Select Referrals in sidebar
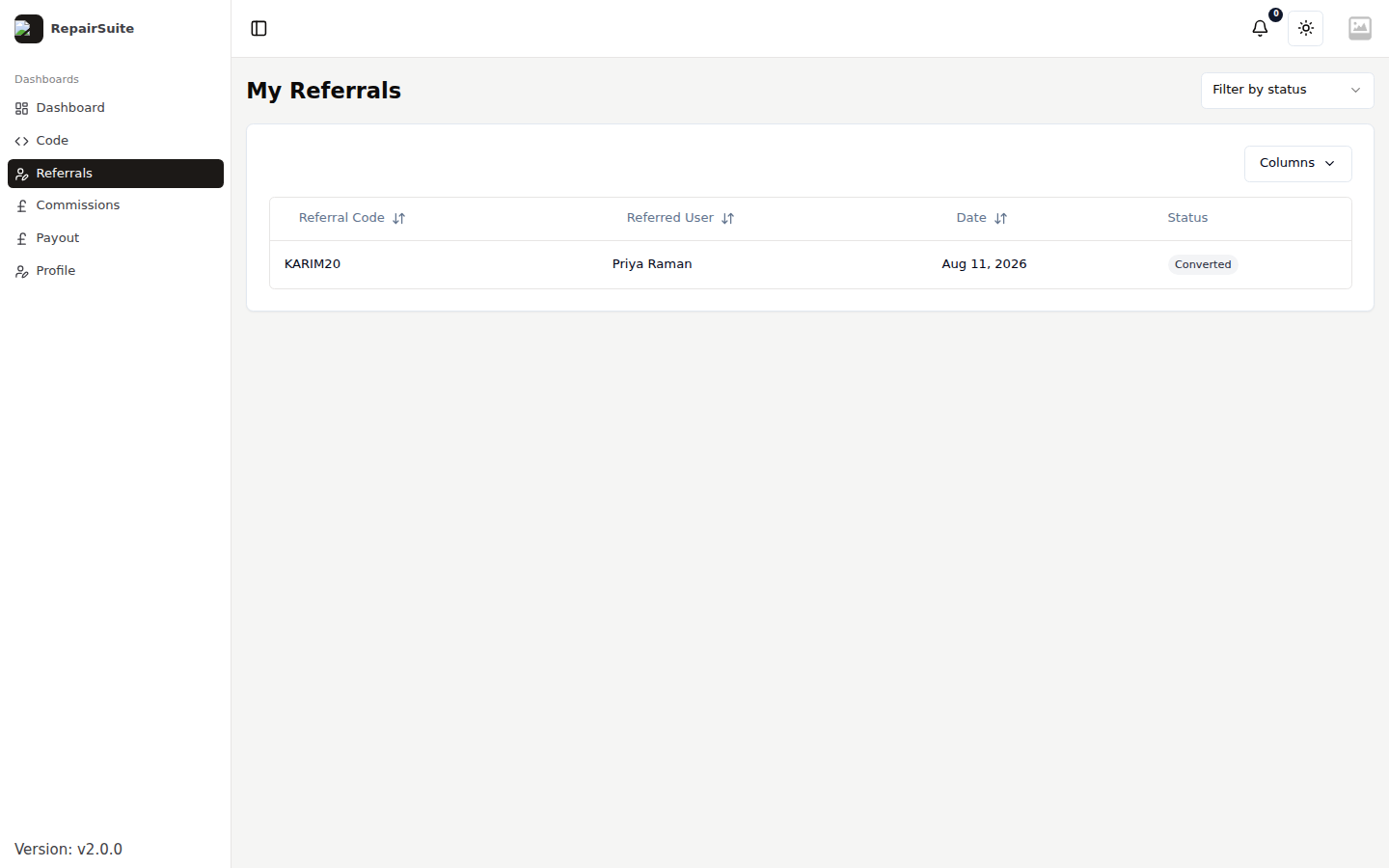 tap(116, 174)
